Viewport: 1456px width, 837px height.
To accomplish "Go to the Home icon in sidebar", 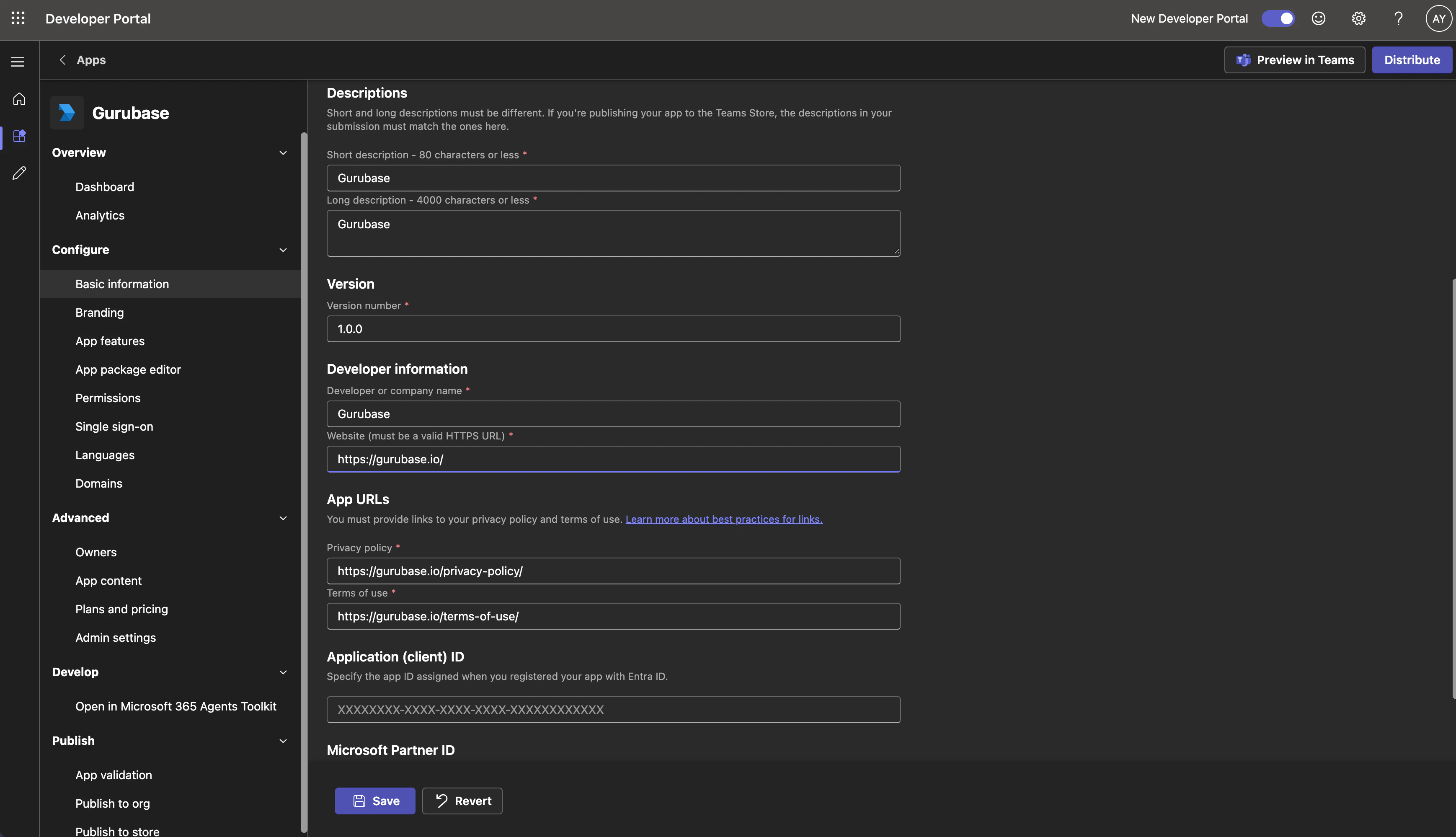I will tap(19, 99).
